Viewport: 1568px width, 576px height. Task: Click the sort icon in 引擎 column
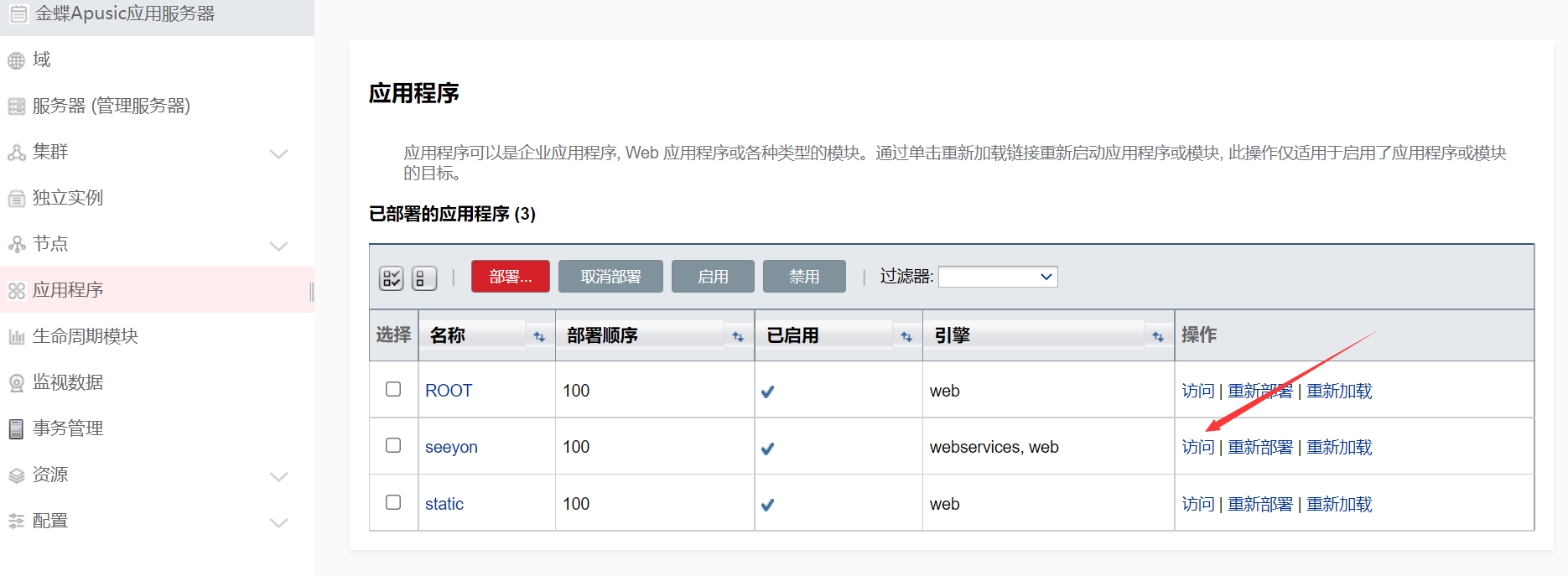[x=1158, y=336]
